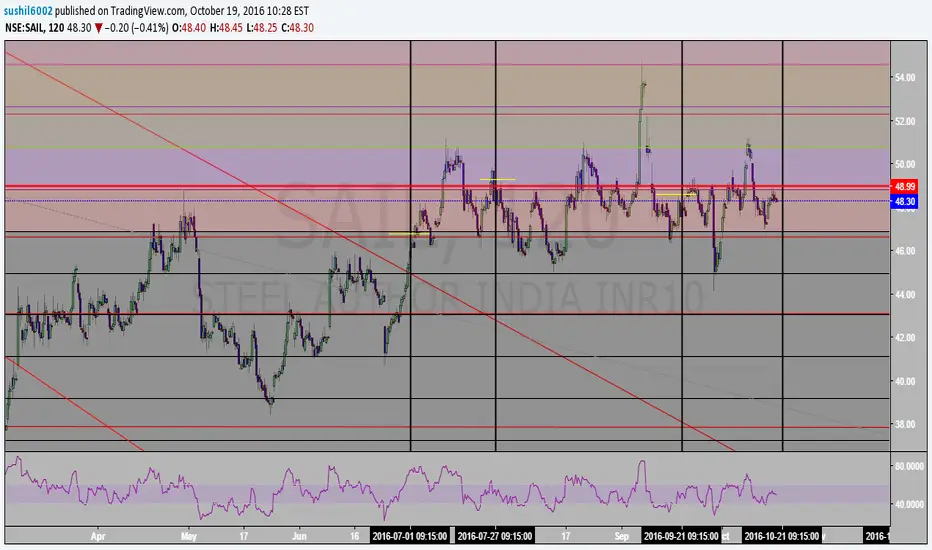Click the 54.00 price axis label
Screen dimensions: 932x550
click(x=905, y=78)
